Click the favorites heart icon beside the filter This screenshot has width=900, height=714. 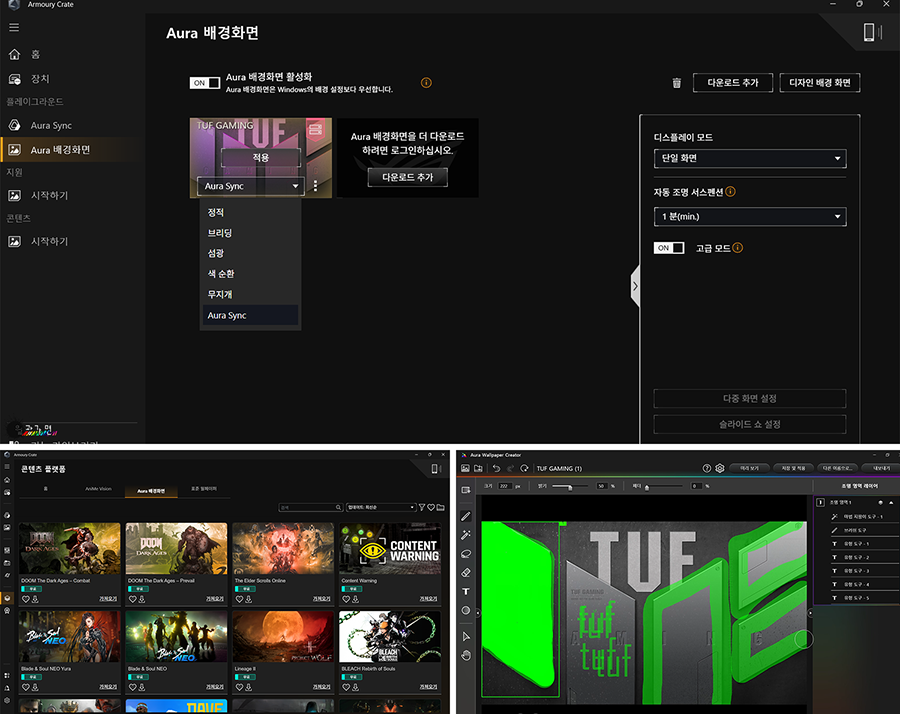click(431, 507)
